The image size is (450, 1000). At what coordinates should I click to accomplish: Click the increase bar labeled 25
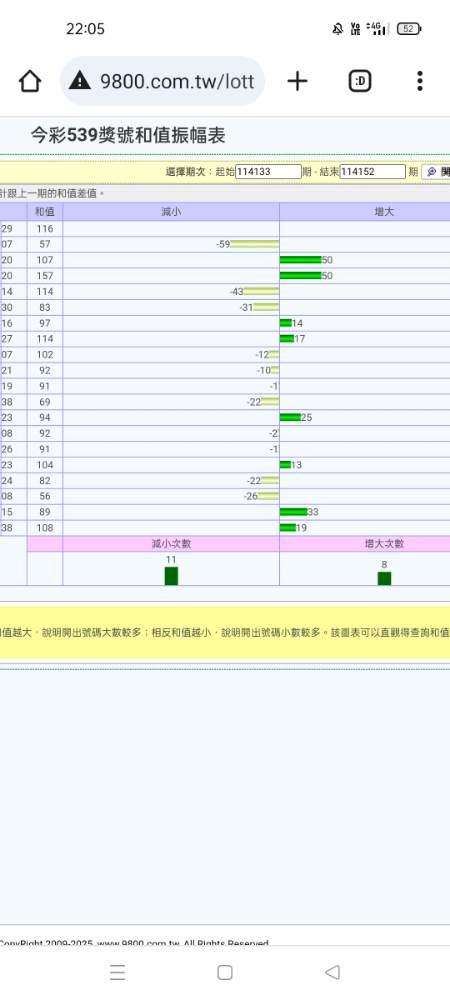point(290,418)
